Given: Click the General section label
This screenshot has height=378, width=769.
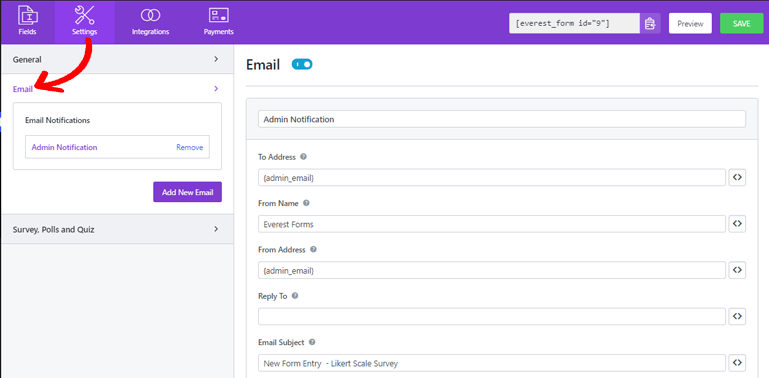Looking at the screenshot, I should click(x=27, y=59).
